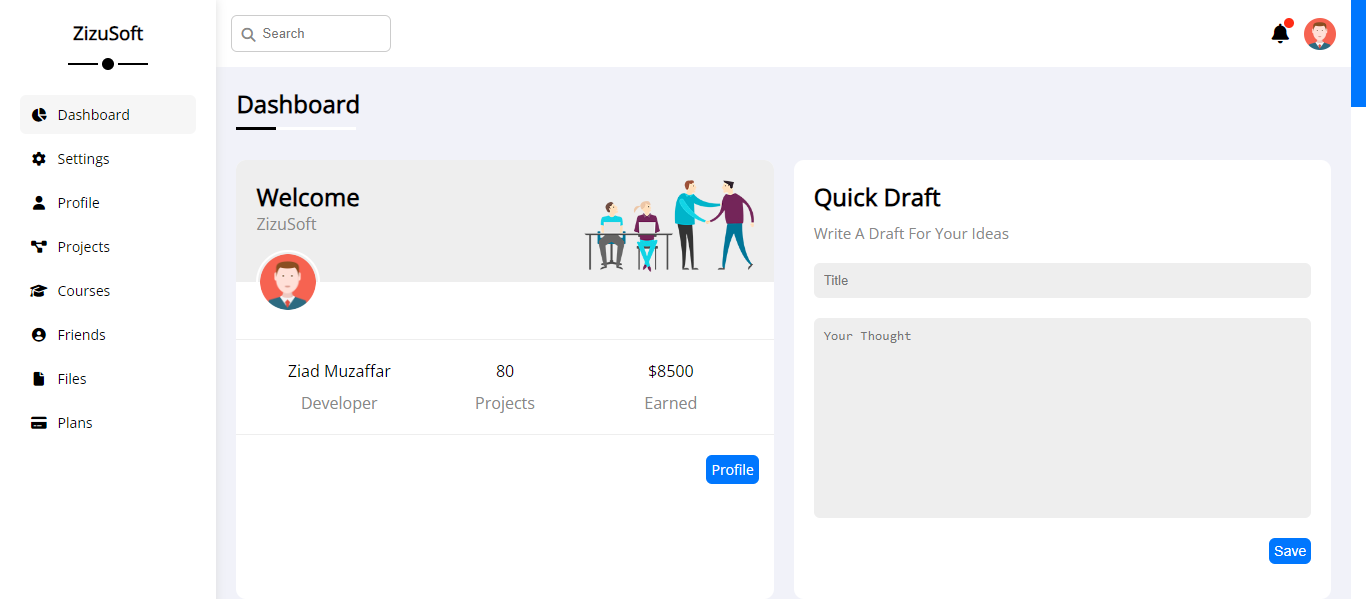Screen dimensions: 1366x599
Task: Click the Settings gear icon in sidebar
Action: click(39, 159)
